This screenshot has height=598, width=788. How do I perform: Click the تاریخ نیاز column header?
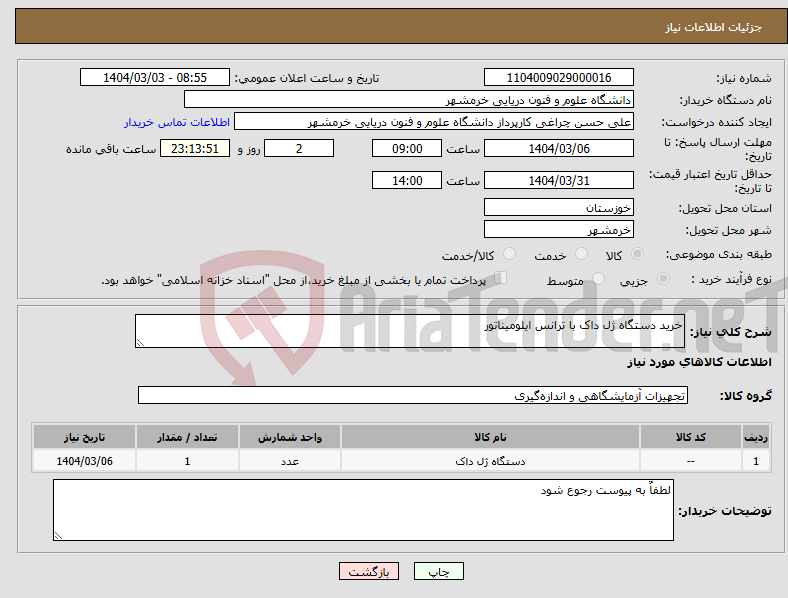[84, 437]
